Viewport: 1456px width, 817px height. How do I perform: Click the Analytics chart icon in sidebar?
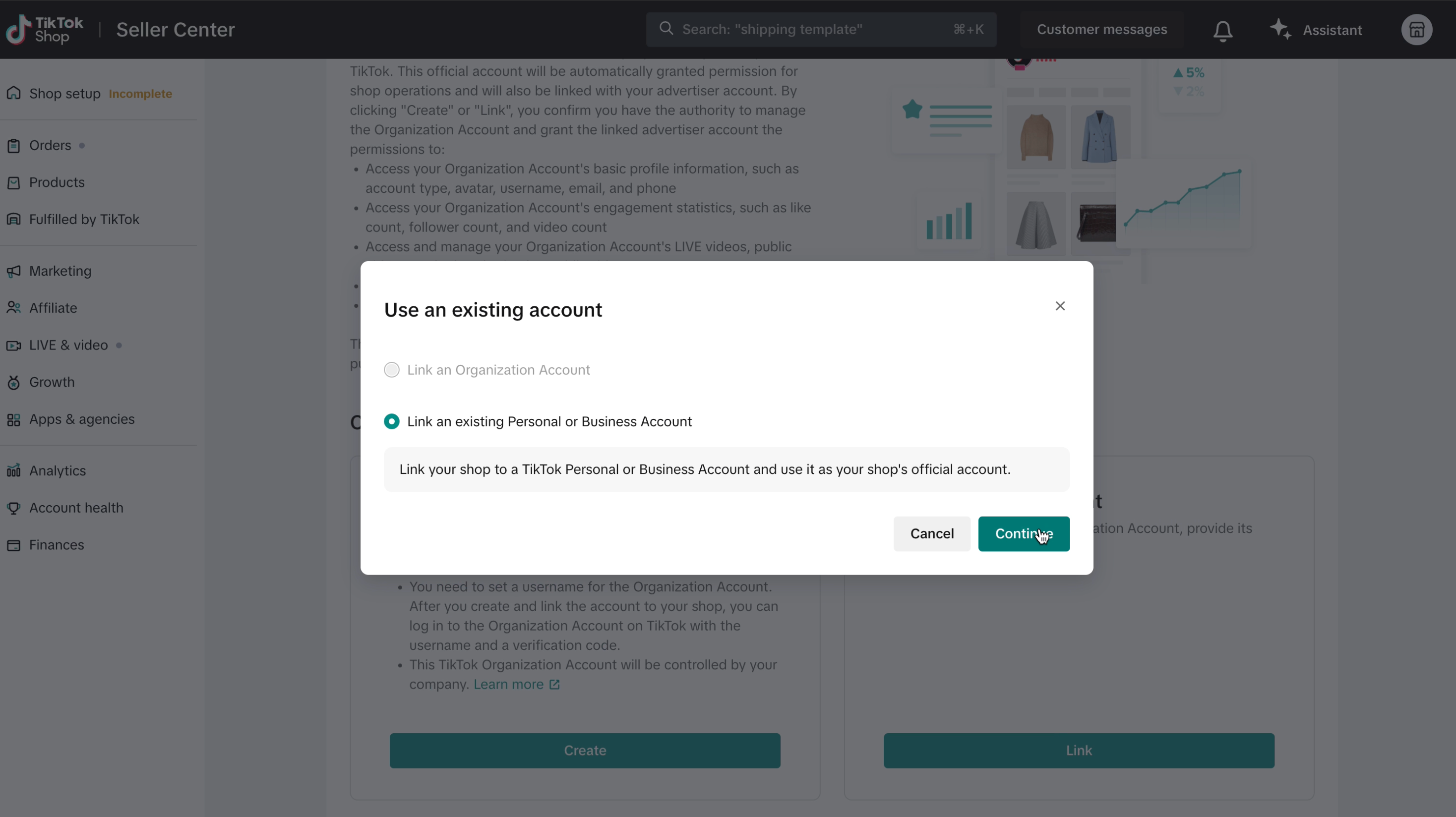13,470
